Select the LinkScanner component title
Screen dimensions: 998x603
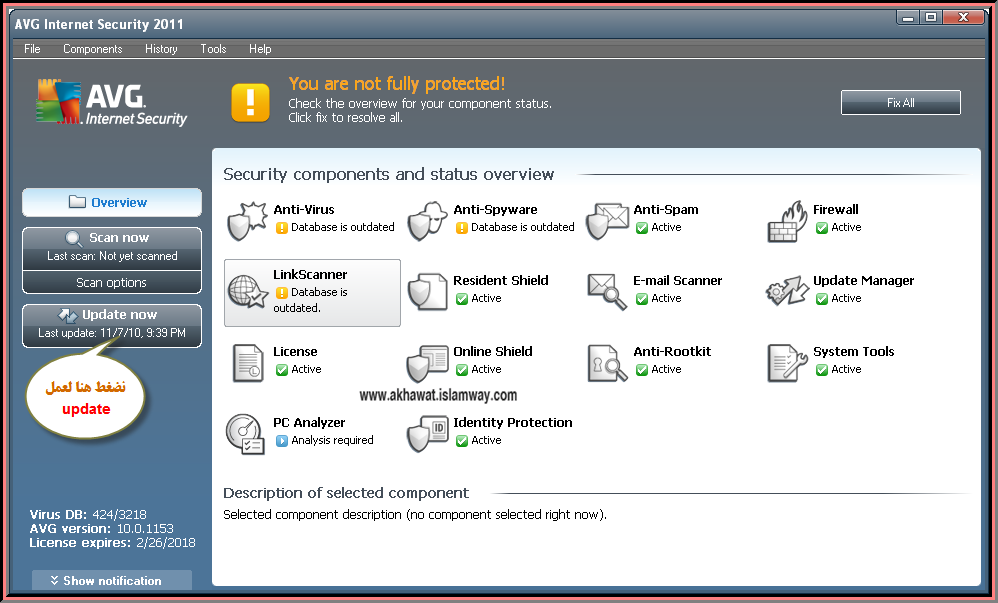(x=310, y=274)
